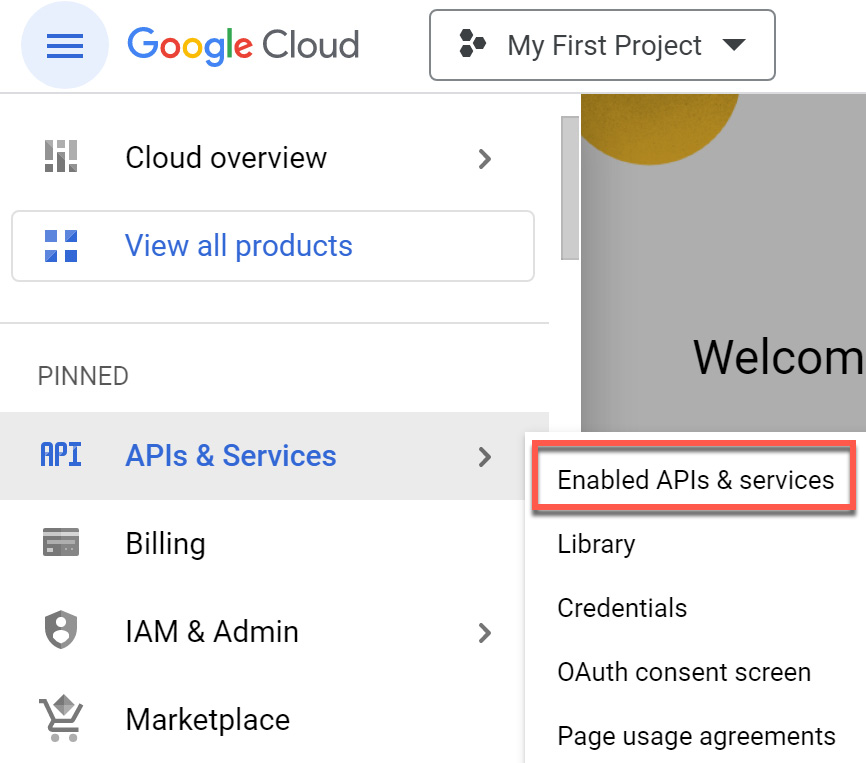Viewport: 866px width, 763px height.
Task: Open the Cloud overview menu item
Action: (x=274, y=158)
